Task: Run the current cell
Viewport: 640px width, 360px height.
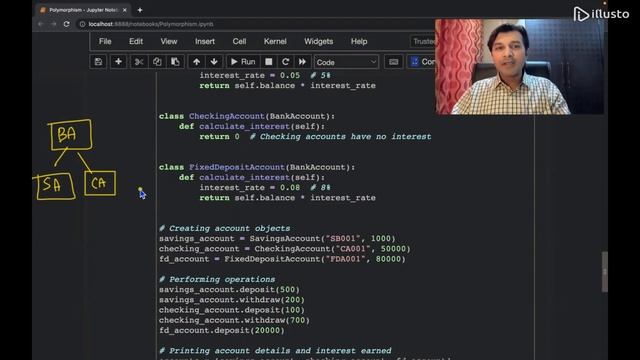Action: click(x=243, y=62)
